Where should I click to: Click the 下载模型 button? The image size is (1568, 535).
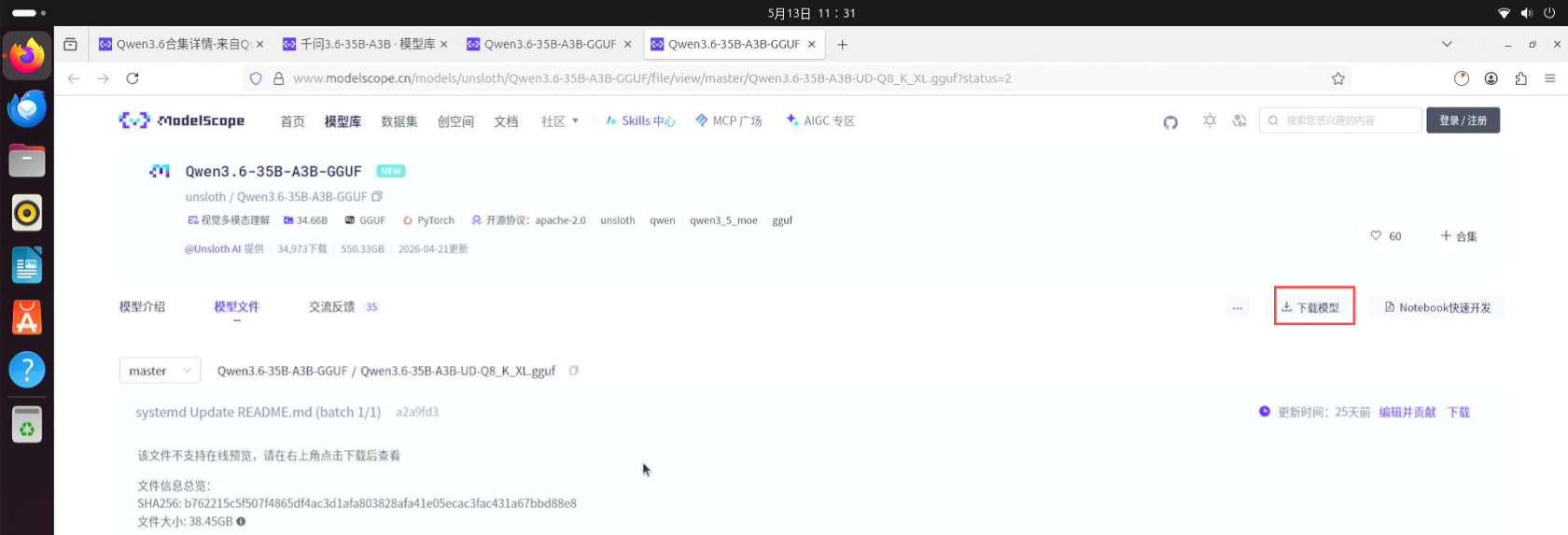1314,306
